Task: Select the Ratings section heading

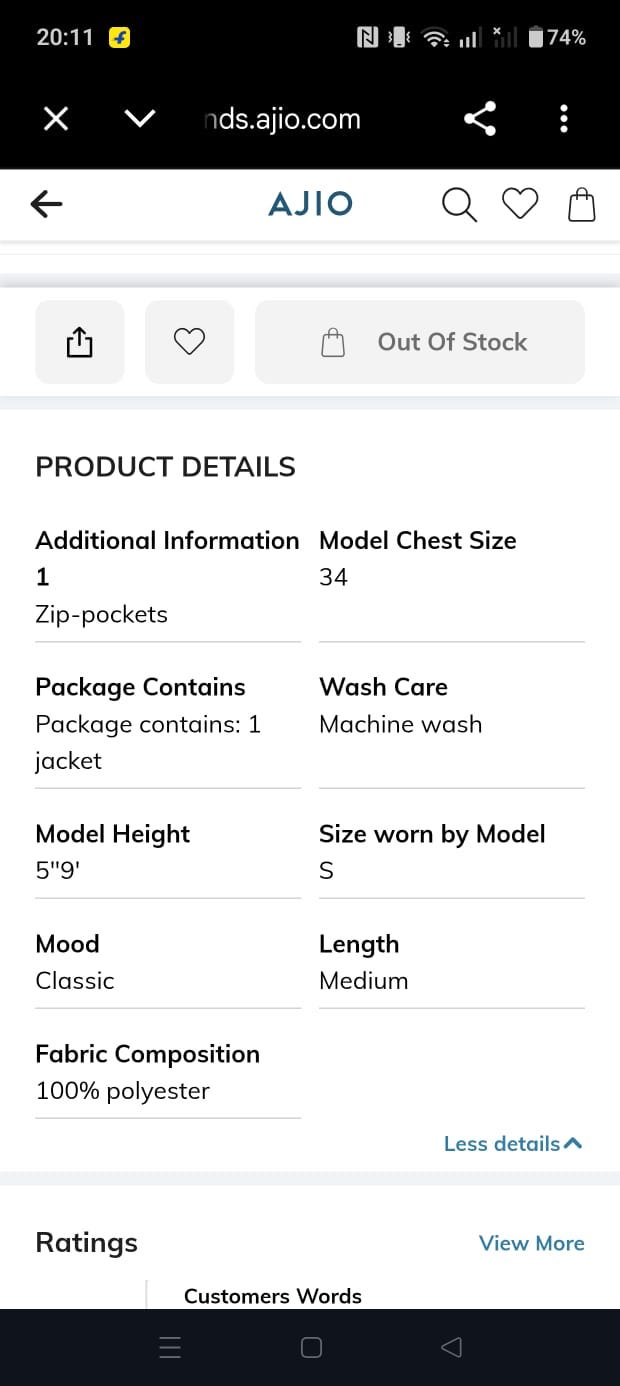Action: click(x=87, y=1243)
